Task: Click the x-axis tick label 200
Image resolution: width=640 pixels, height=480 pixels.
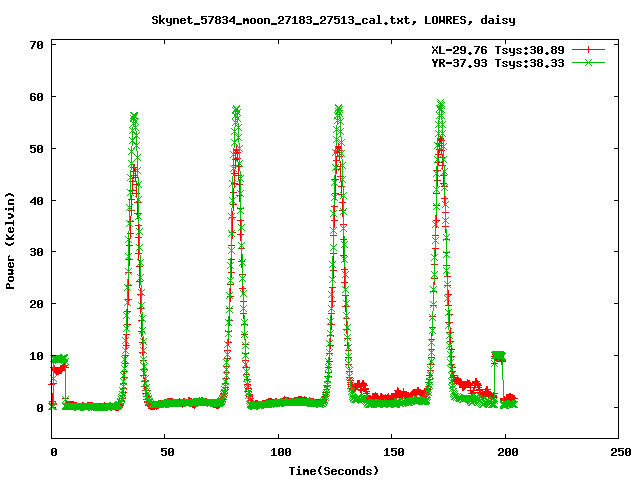Action: [x=507, y=452]
